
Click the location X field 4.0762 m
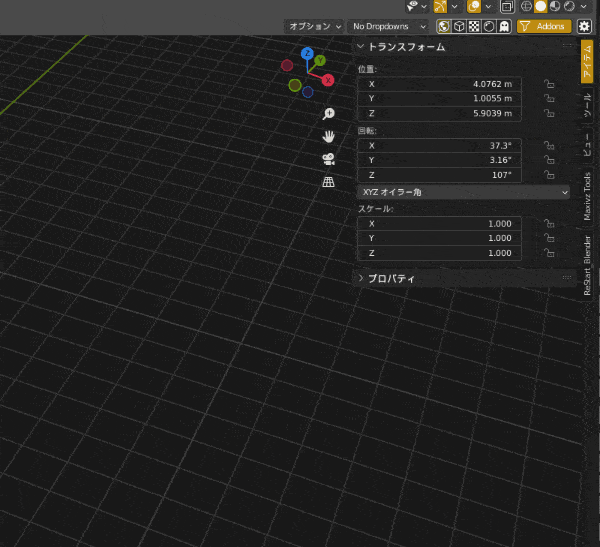439,84
